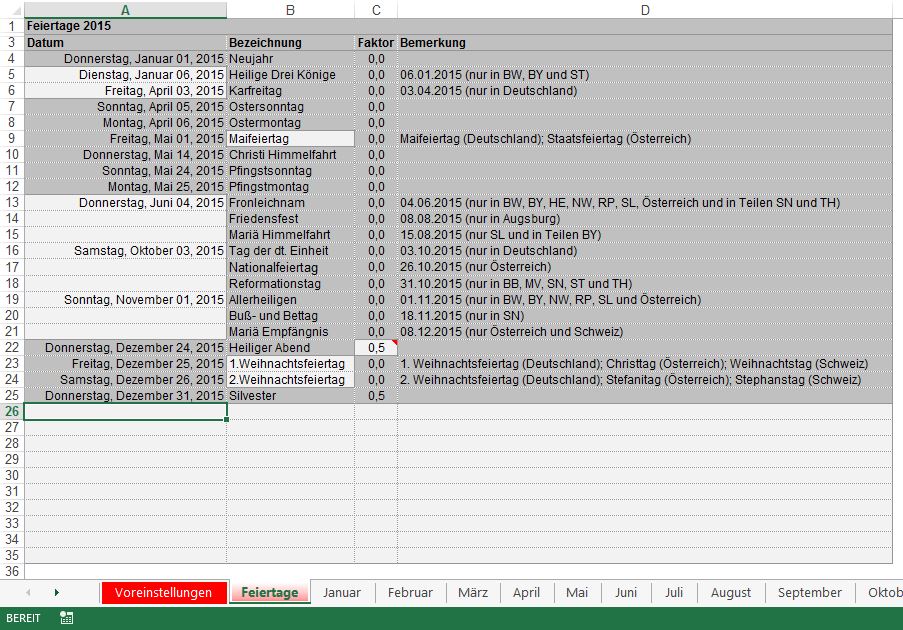Click the Maifeiertag cell in column B
Screen dimensions: 903x630
[x=290, y=139]
